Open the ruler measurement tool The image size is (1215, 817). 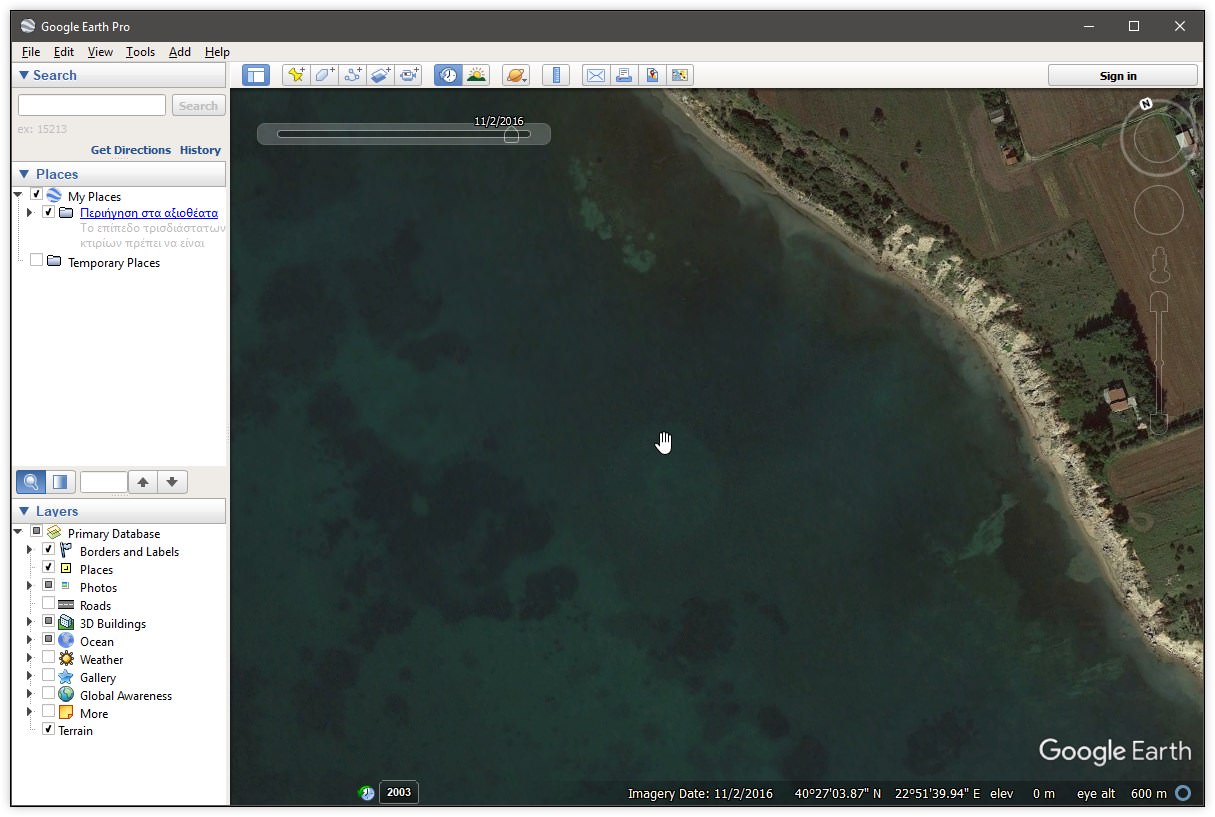556,75
